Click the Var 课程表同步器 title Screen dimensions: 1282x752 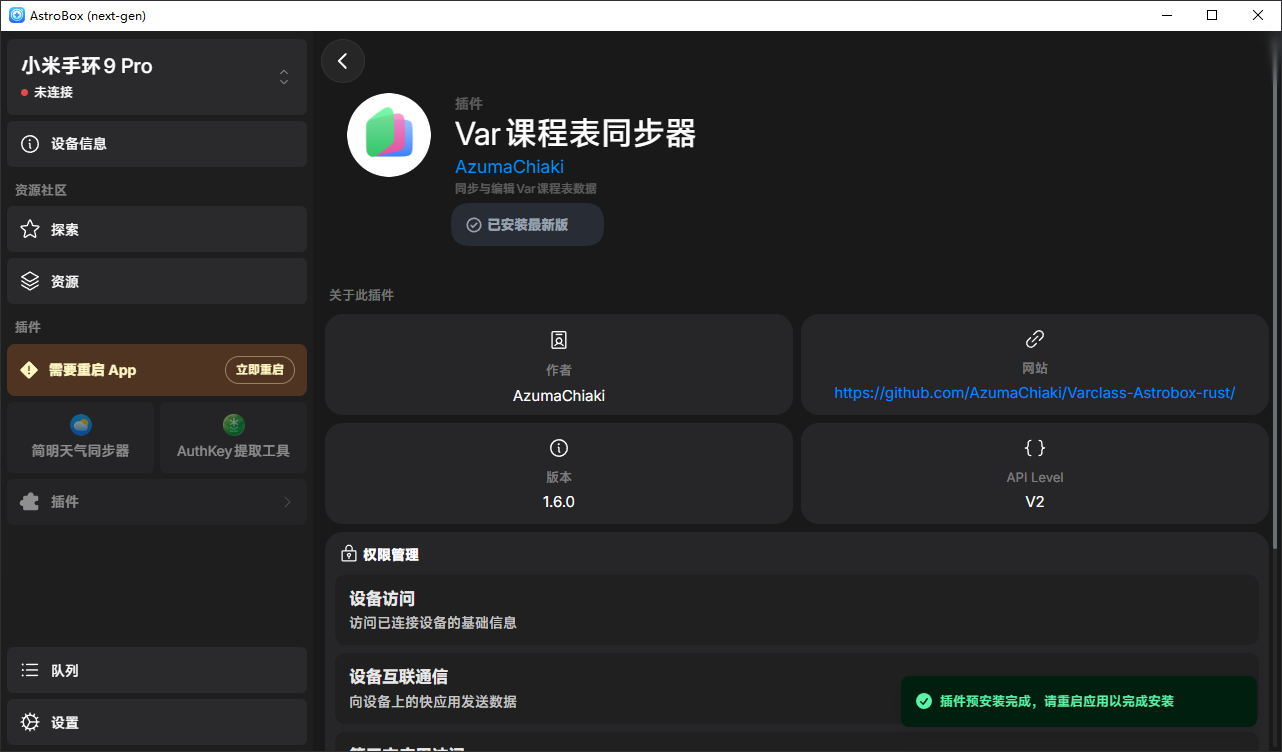pyautogui.click(x=575, y=133)
